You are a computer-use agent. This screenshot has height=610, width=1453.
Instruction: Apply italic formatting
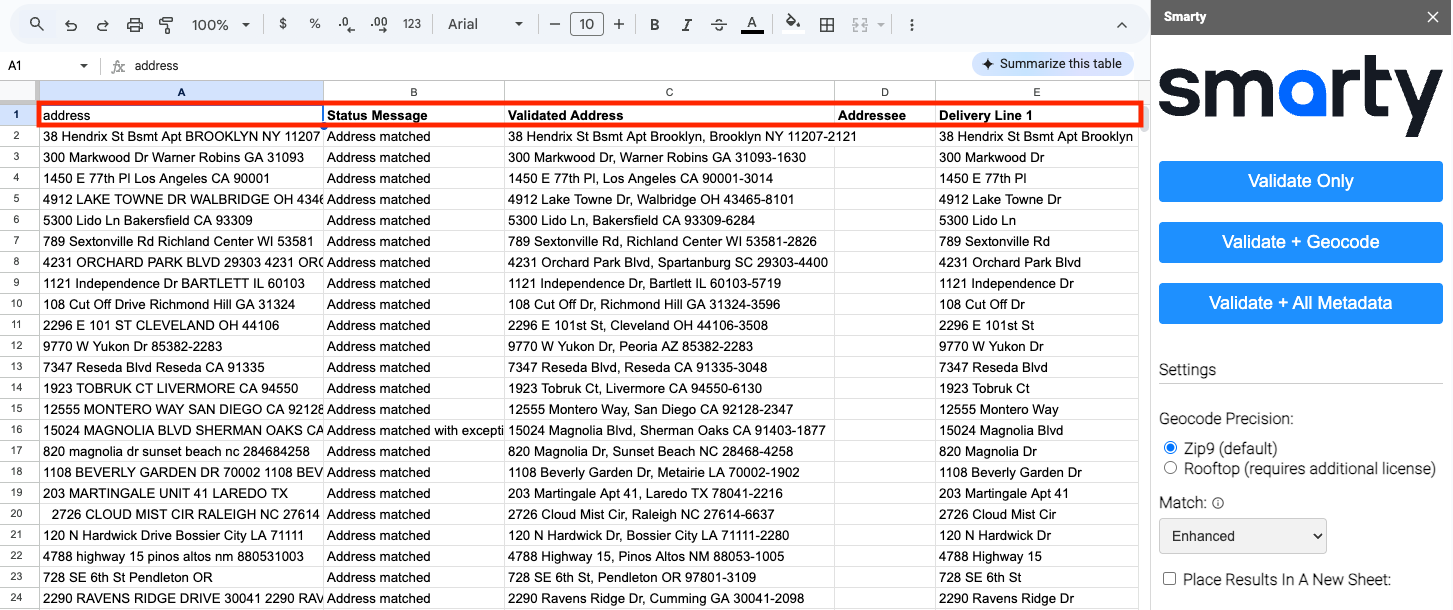click(686, 24)
